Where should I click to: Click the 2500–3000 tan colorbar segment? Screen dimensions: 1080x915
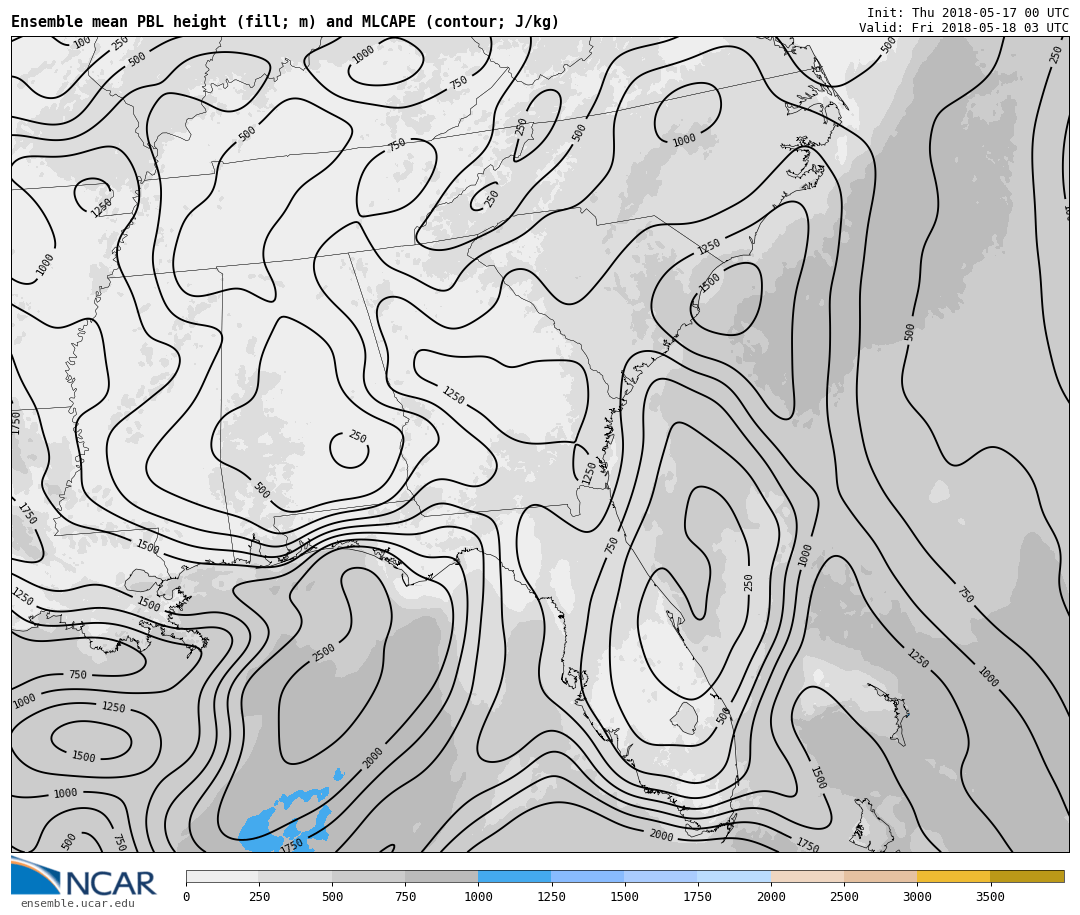[x=881, y=876]
